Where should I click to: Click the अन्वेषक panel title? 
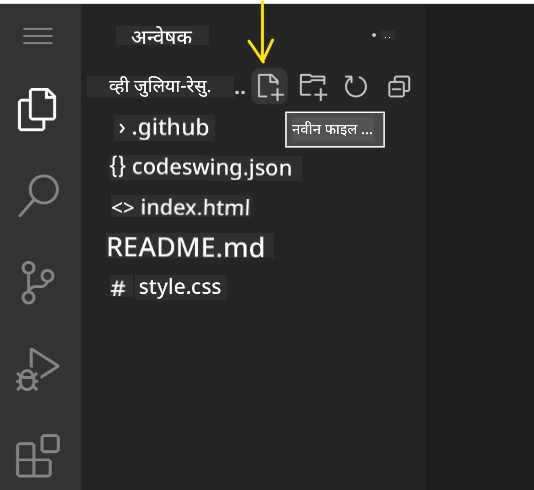pyautogui.click(x=162, y=36)
